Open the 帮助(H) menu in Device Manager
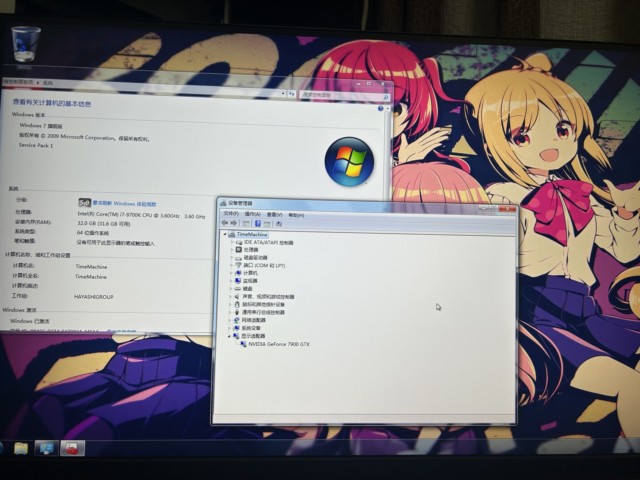Screen dimensions: 640x480 click(296, 214)
